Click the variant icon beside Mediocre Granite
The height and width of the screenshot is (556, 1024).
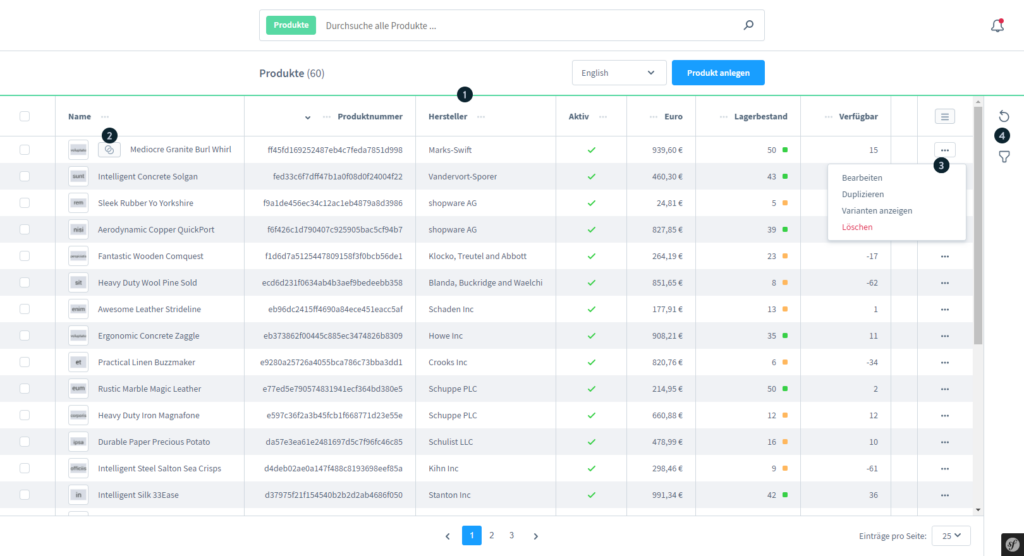pyautogui.click(x=110, y=150)
